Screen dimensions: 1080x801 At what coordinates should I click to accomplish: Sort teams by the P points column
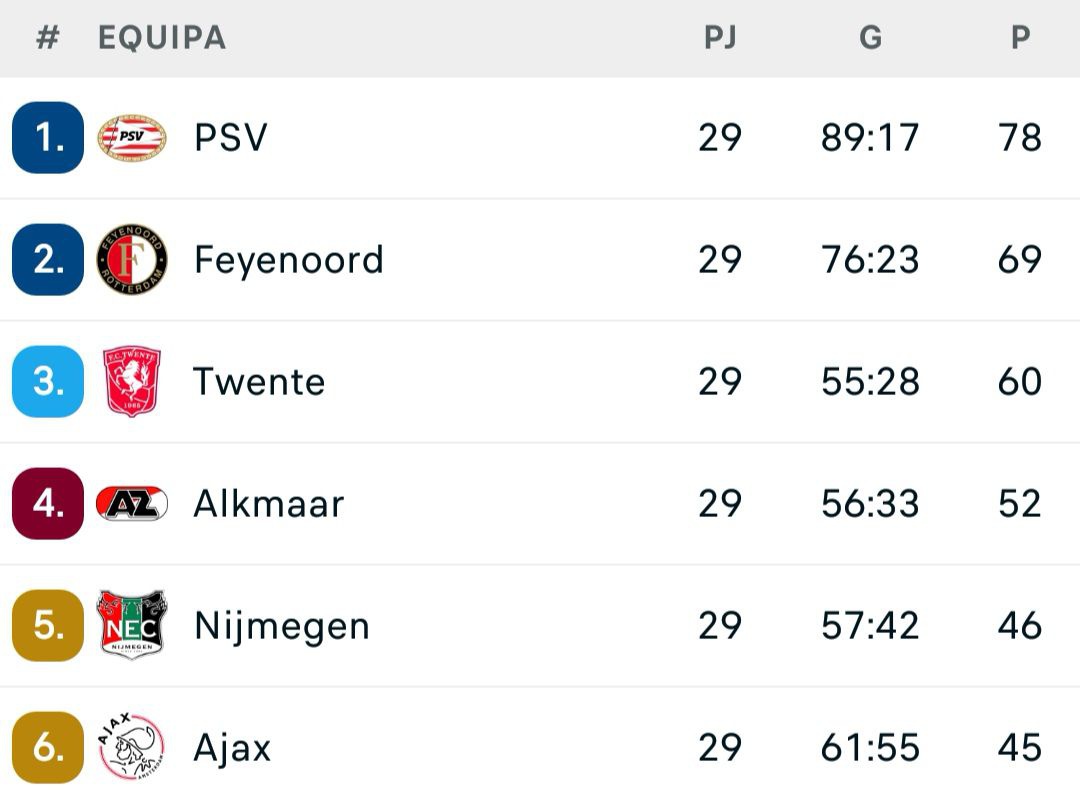(x=1019, y=38)
